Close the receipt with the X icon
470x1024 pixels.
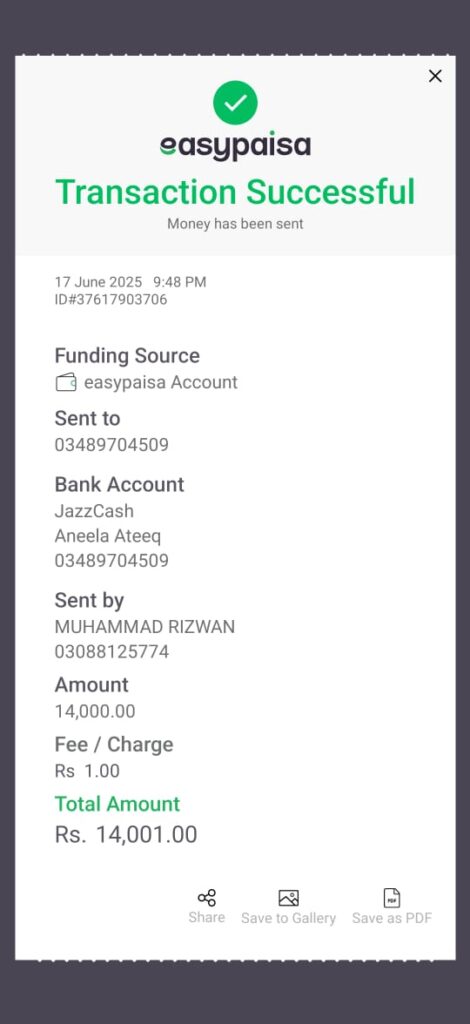(435, 76)
